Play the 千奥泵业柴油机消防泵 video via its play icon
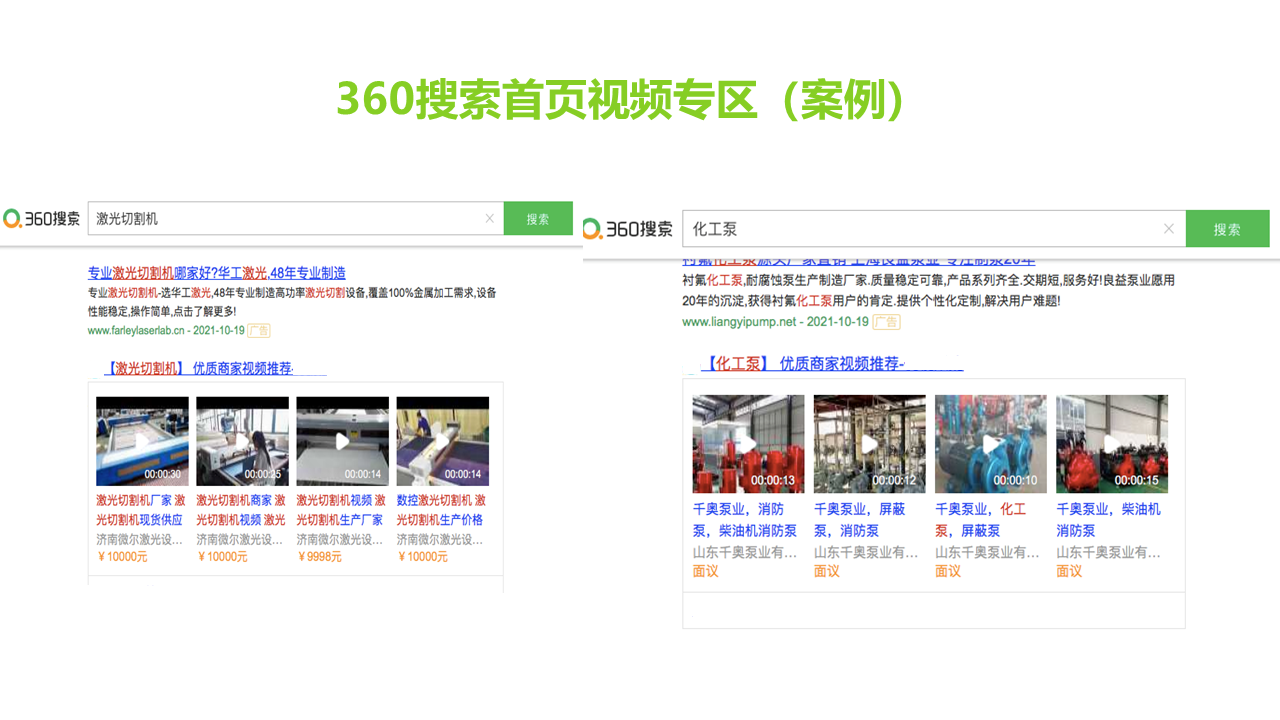Viewport: 1280px width, 720px height. click(x=1112, y=443)
